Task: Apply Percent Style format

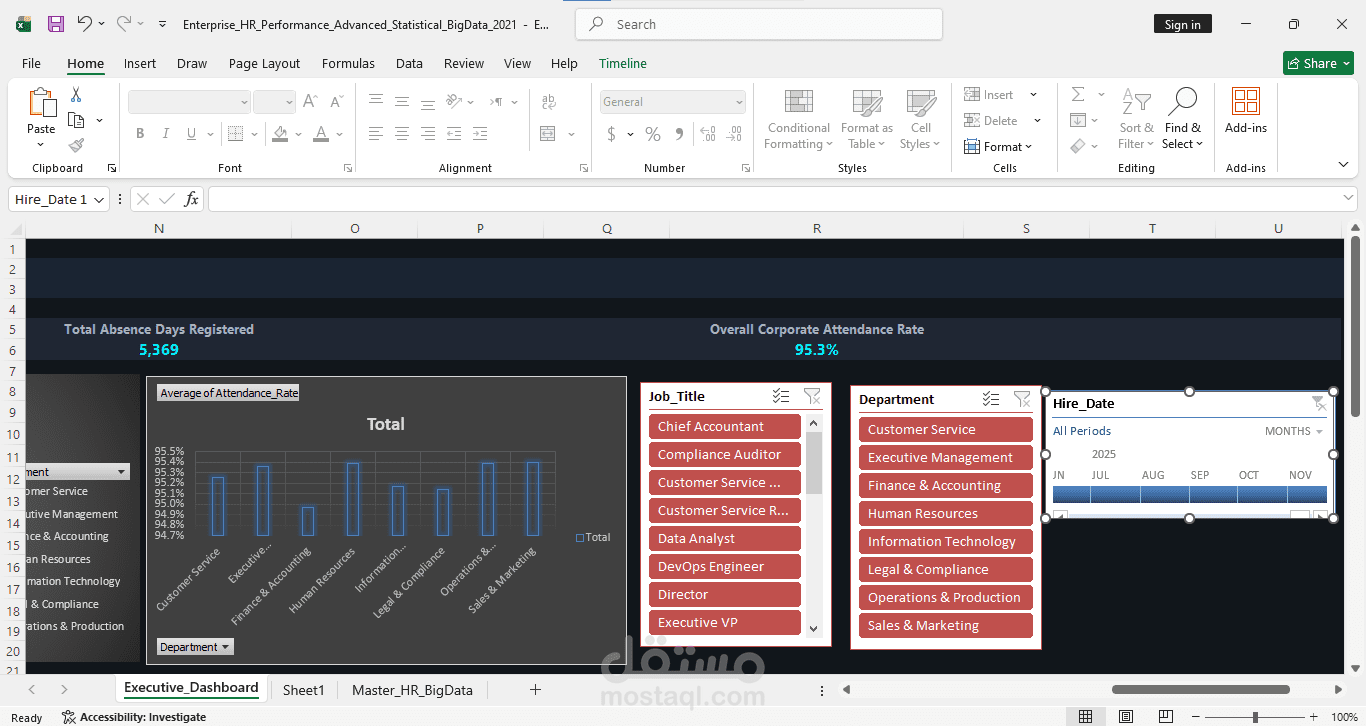Action: point(653,134)
